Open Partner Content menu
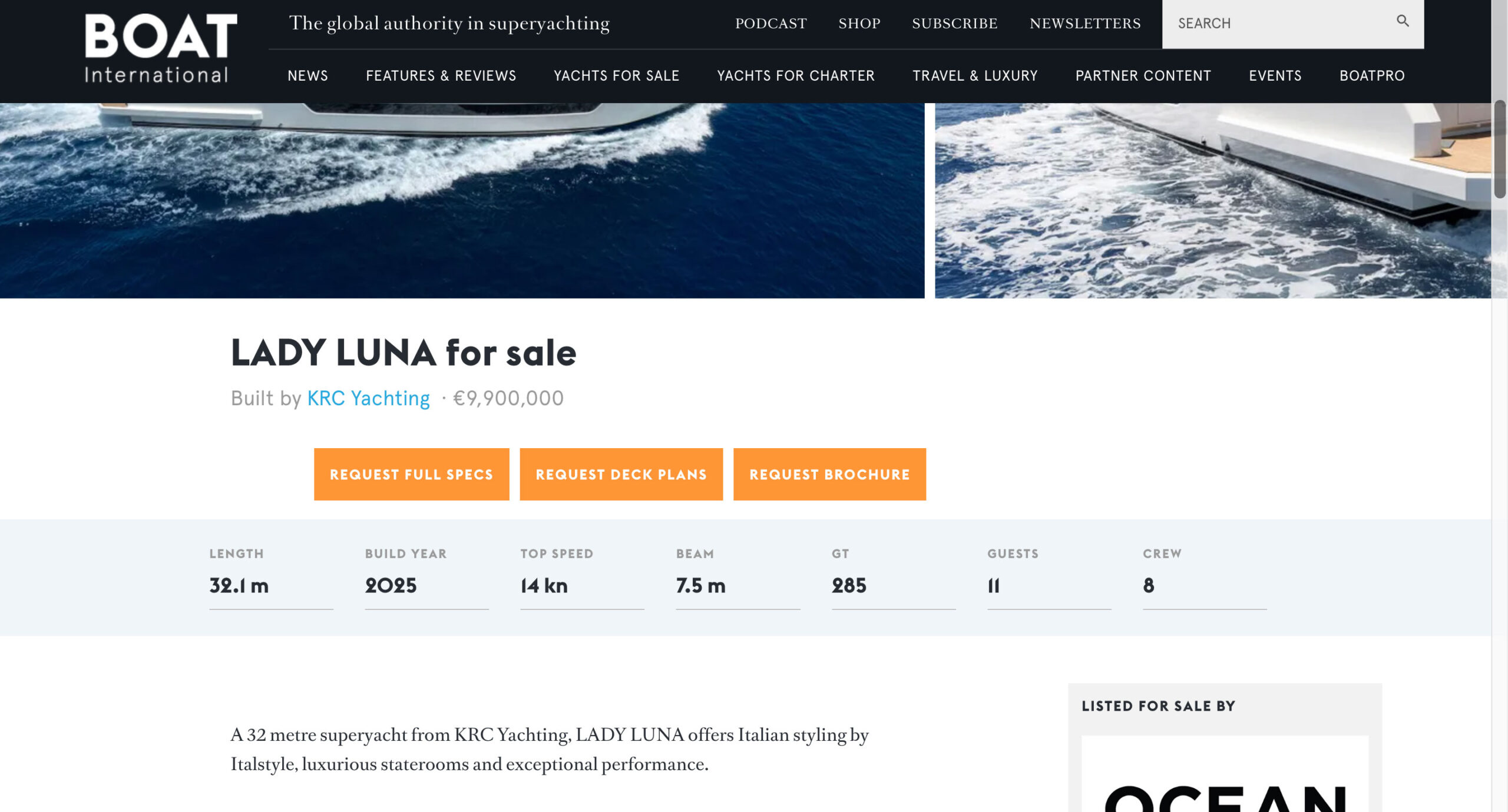Screen dimensions: 1508x812 pos(1143,76)
